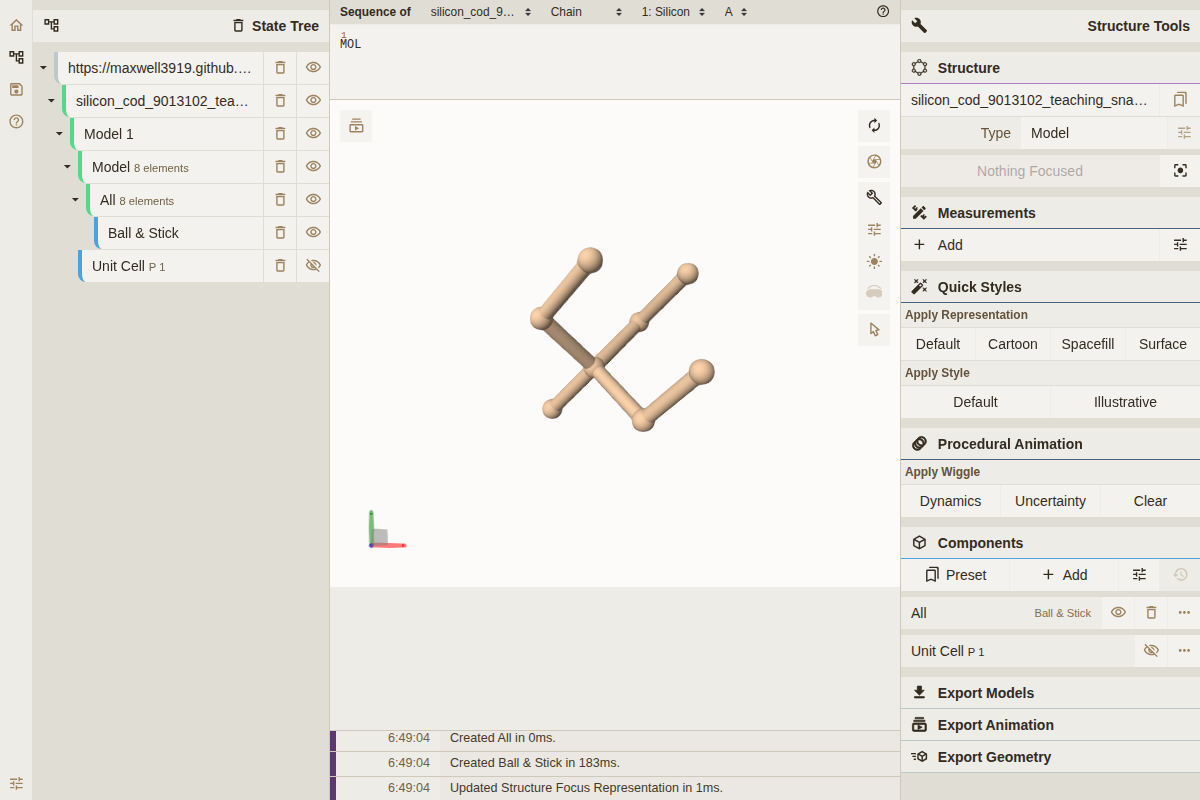Open Components options sliders icon
Viewport: 1200px width, 800px height.
pyautogui.click(x=1139, y=574)
